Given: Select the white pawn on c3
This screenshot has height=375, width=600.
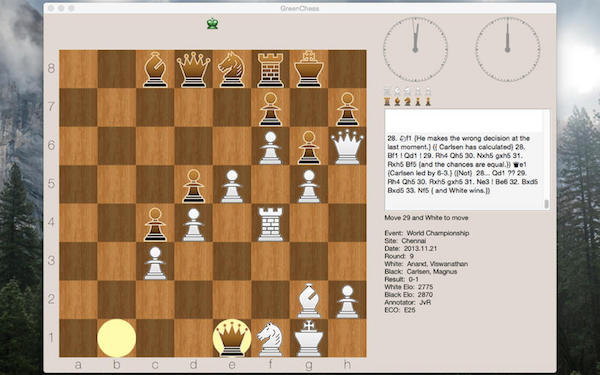Looking at the screenshot, I should 155,263.
